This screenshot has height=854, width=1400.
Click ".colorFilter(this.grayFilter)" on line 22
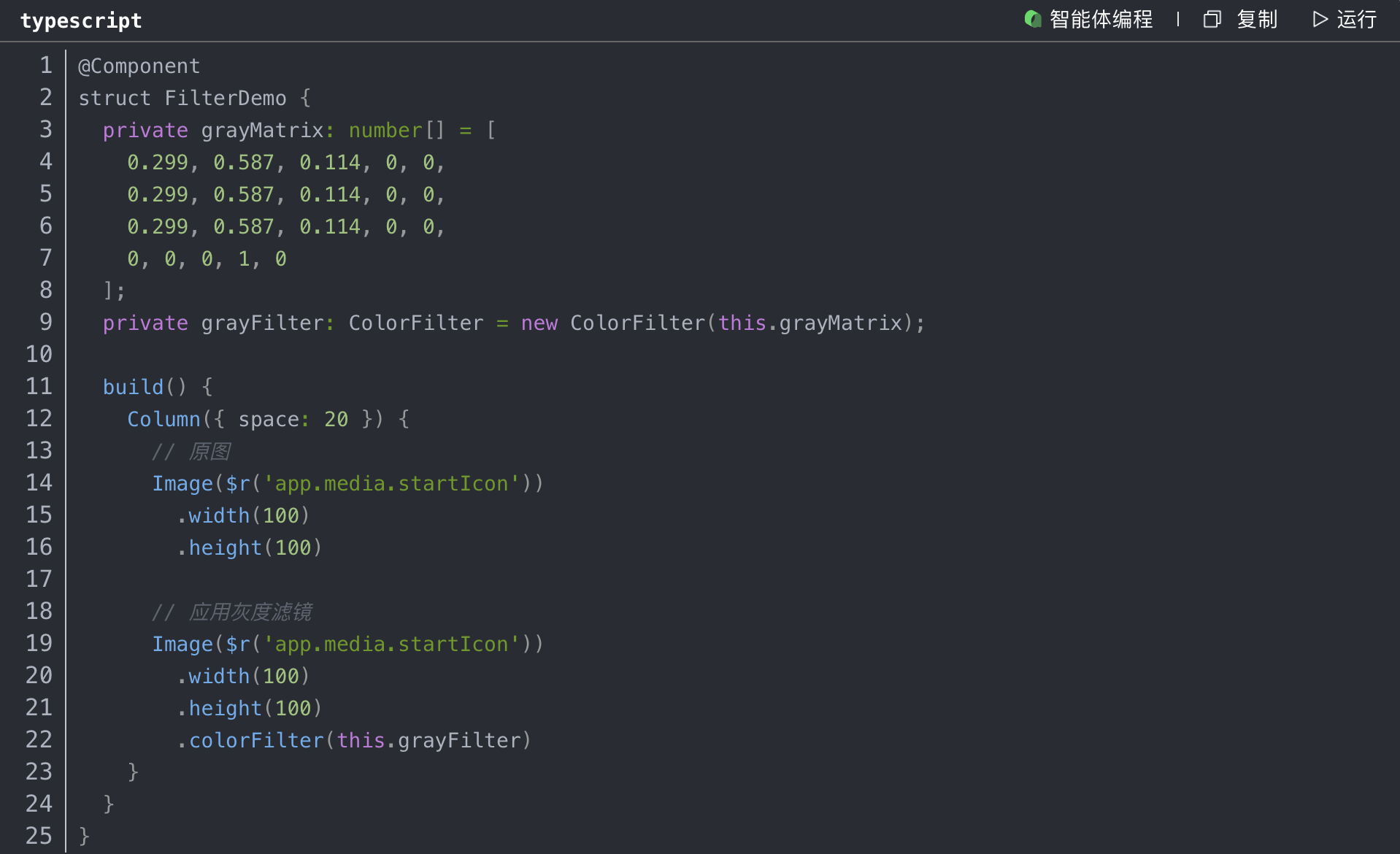coord(354,740)
